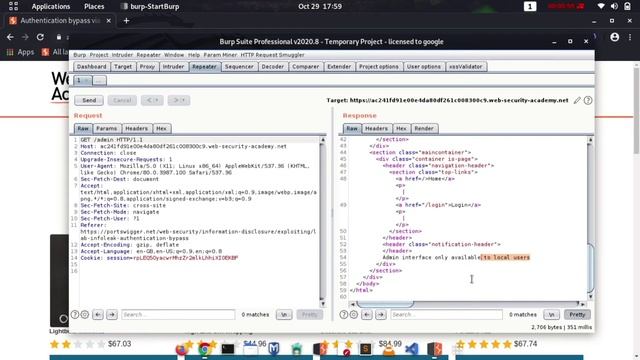Close the Authentication bypass browser tab
640x360 pixels.
109,21
